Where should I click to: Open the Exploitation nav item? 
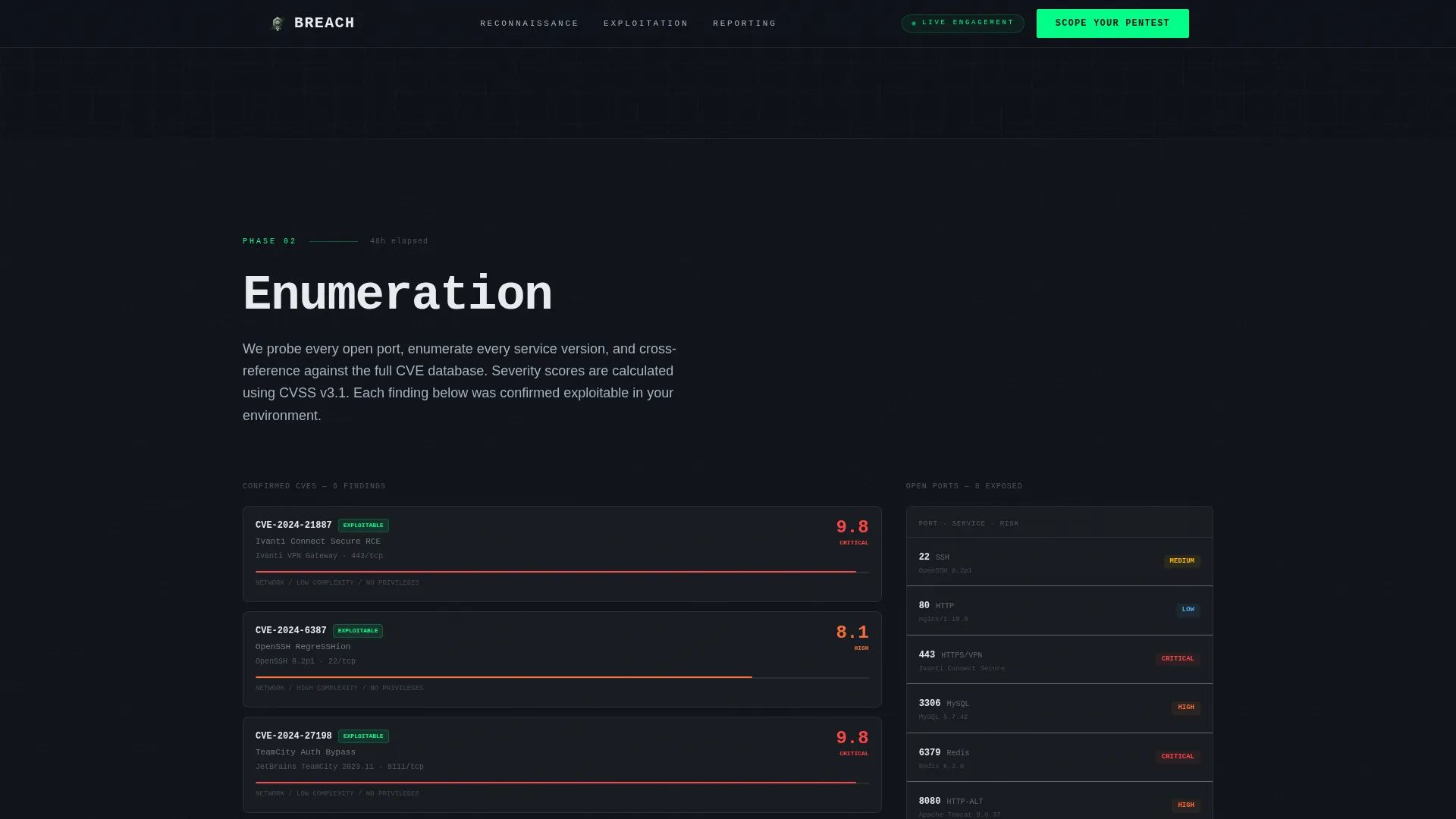click(x=646, y=24)
